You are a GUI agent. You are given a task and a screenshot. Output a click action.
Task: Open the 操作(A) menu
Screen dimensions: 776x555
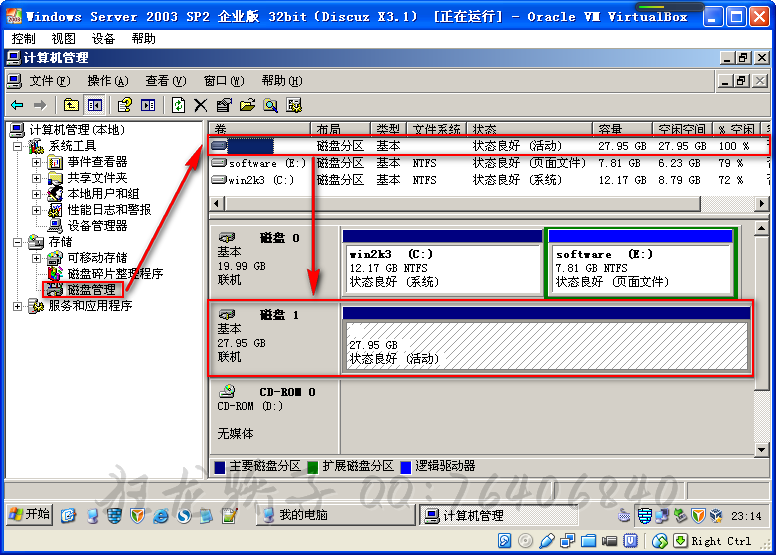tap(107, 81)
